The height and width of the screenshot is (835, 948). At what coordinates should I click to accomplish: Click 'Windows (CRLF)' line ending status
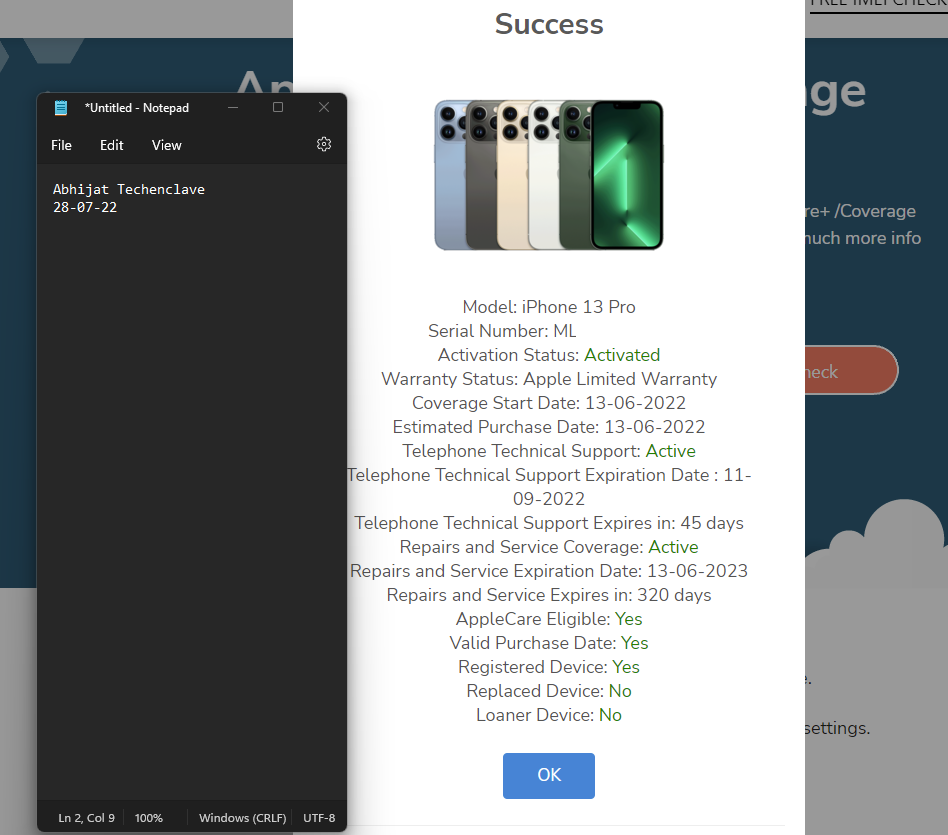pos(242,818)
